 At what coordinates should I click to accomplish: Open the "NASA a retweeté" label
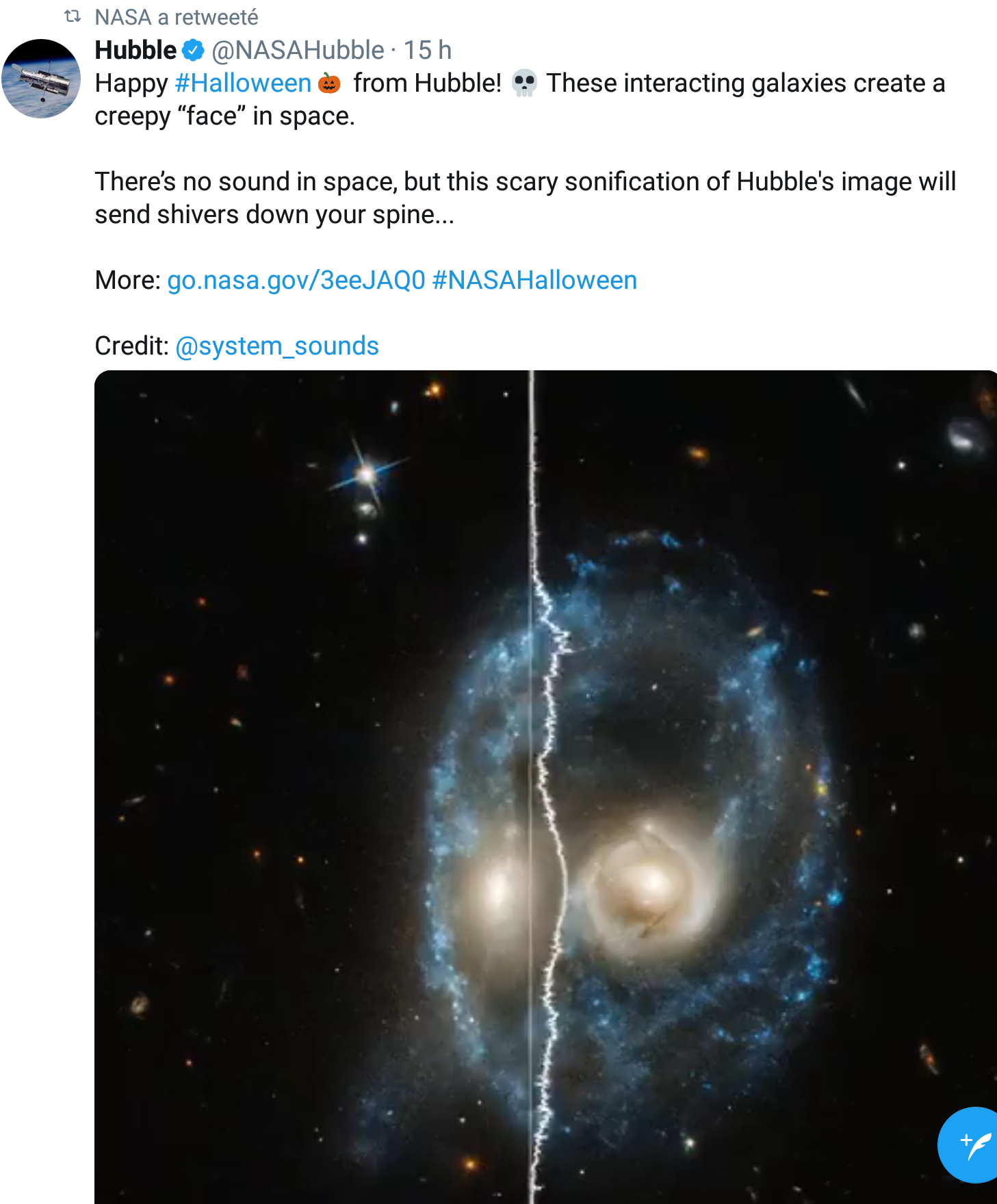pos(176,17)
